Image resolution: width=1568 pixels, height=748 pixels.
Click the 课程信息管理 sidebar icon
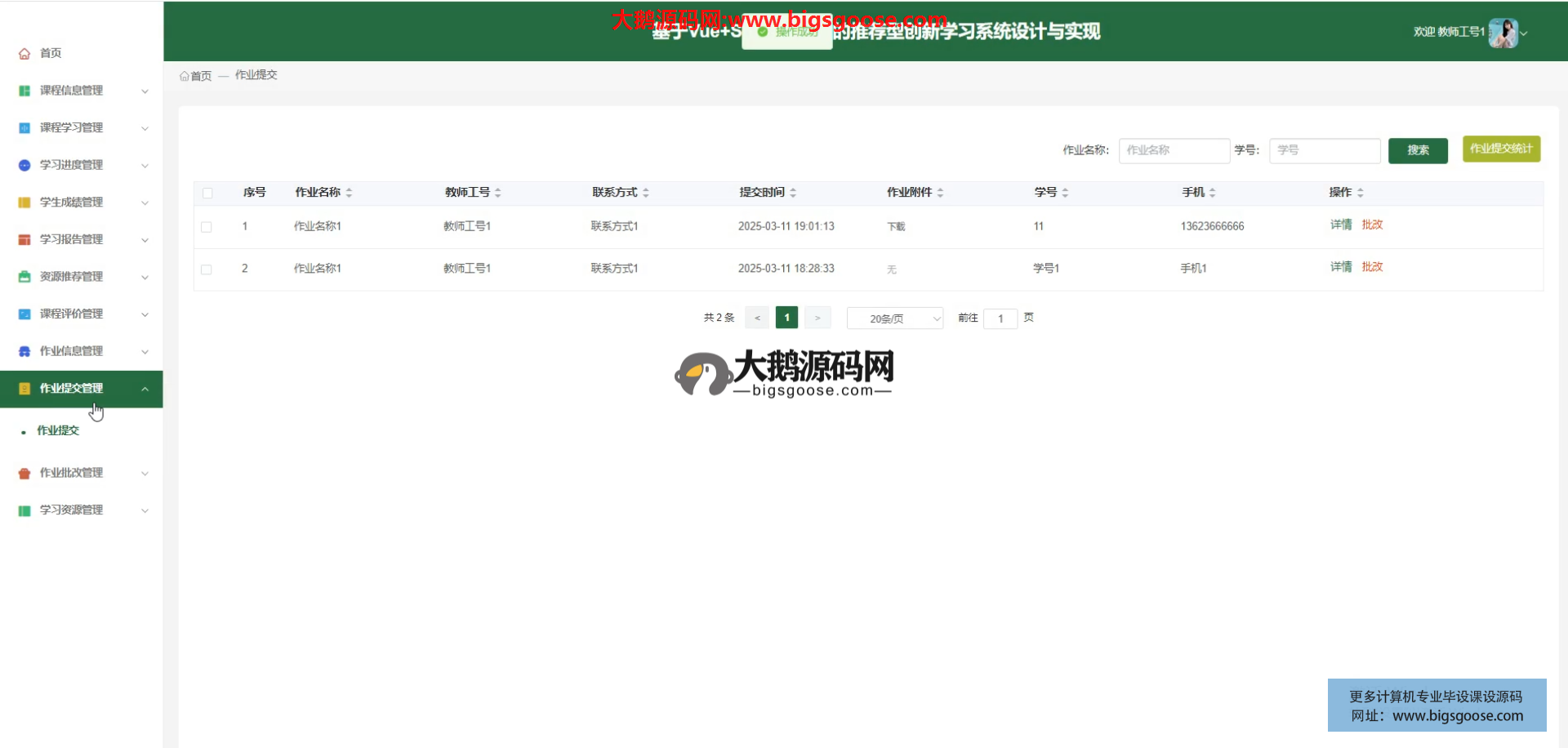(24, 91)
